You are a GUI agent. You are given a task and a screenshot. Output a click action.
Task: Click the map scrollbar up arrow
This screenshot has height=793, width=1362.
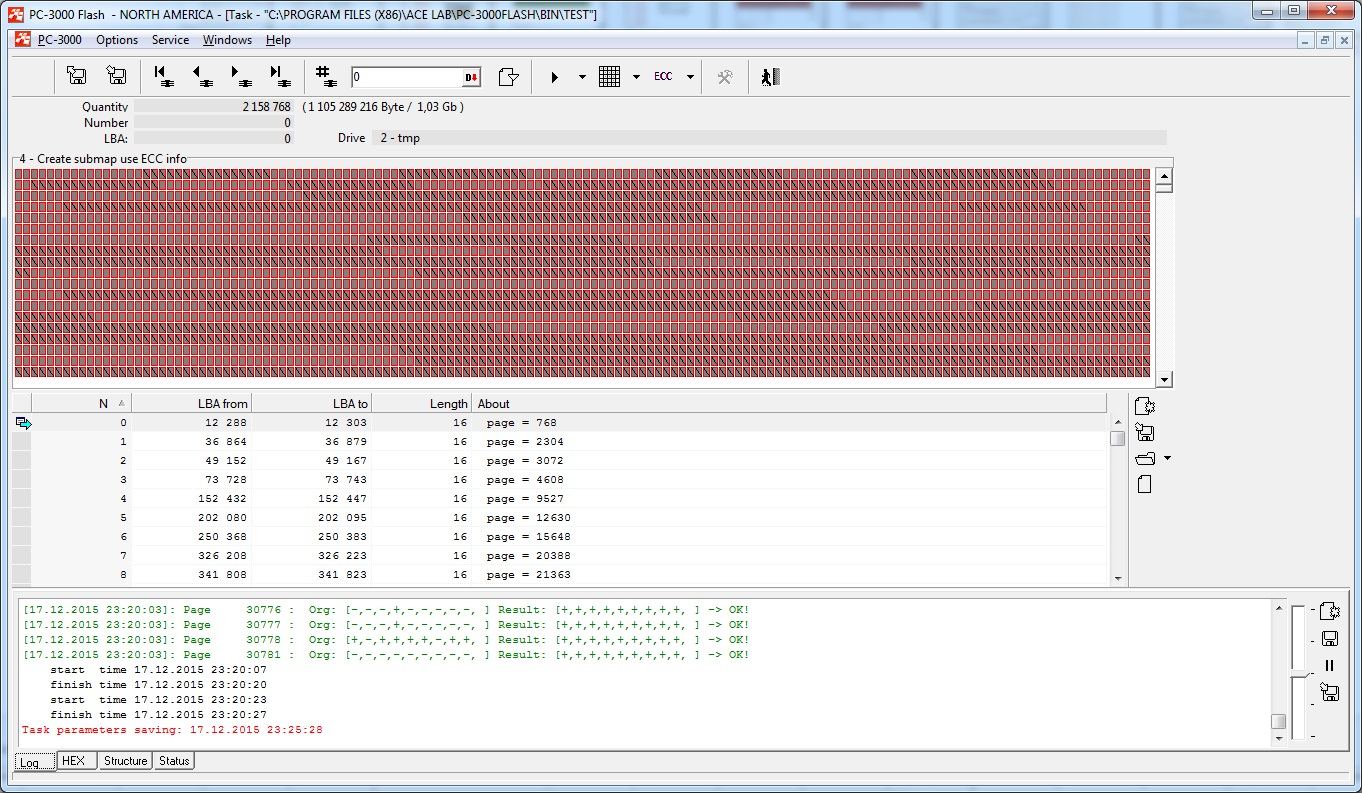coord(1164,175)
